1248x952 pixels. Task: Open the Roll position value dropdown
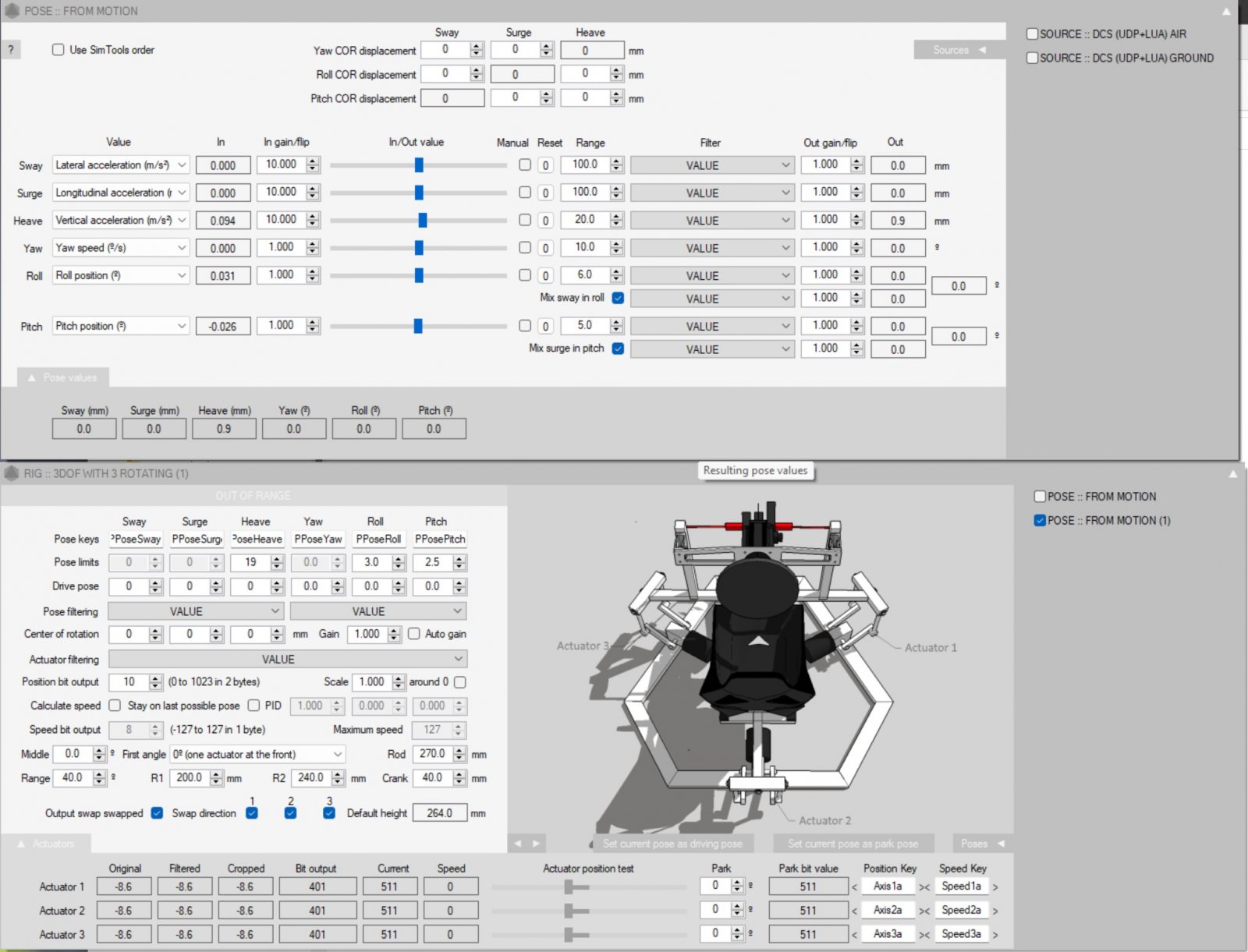point(121,275)
